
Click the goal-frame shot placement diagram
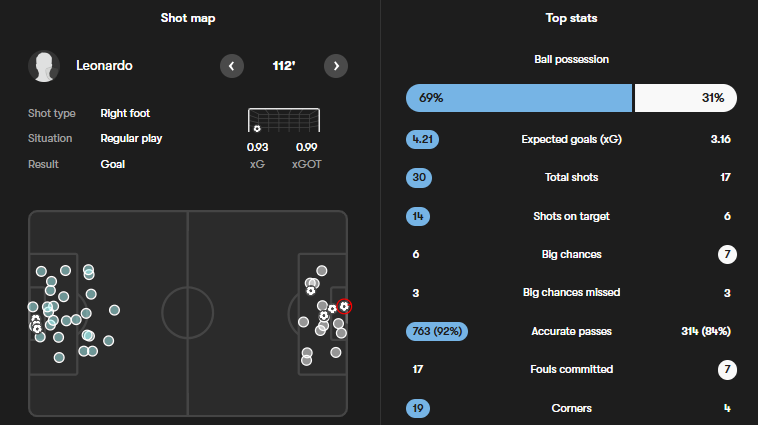pyautogui.click(x=284, y=121)
